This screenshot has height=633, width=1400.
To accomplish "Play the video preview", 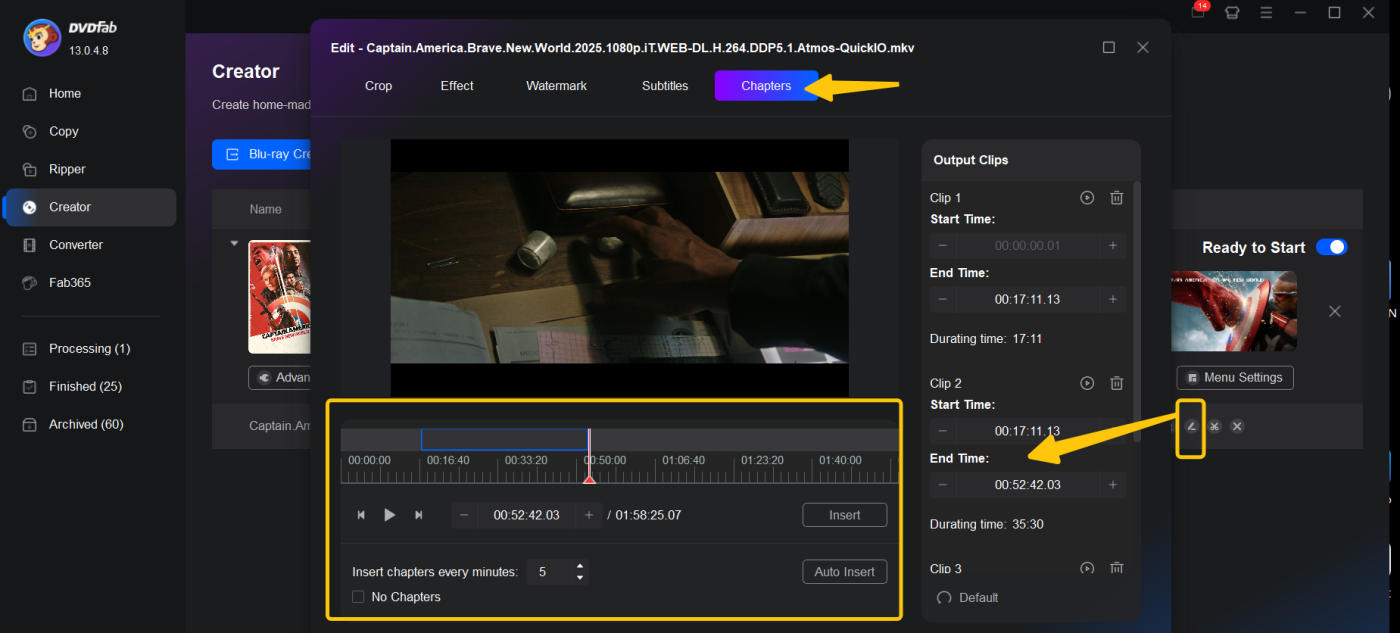I will pyautogui.click(x=390, y=515).
